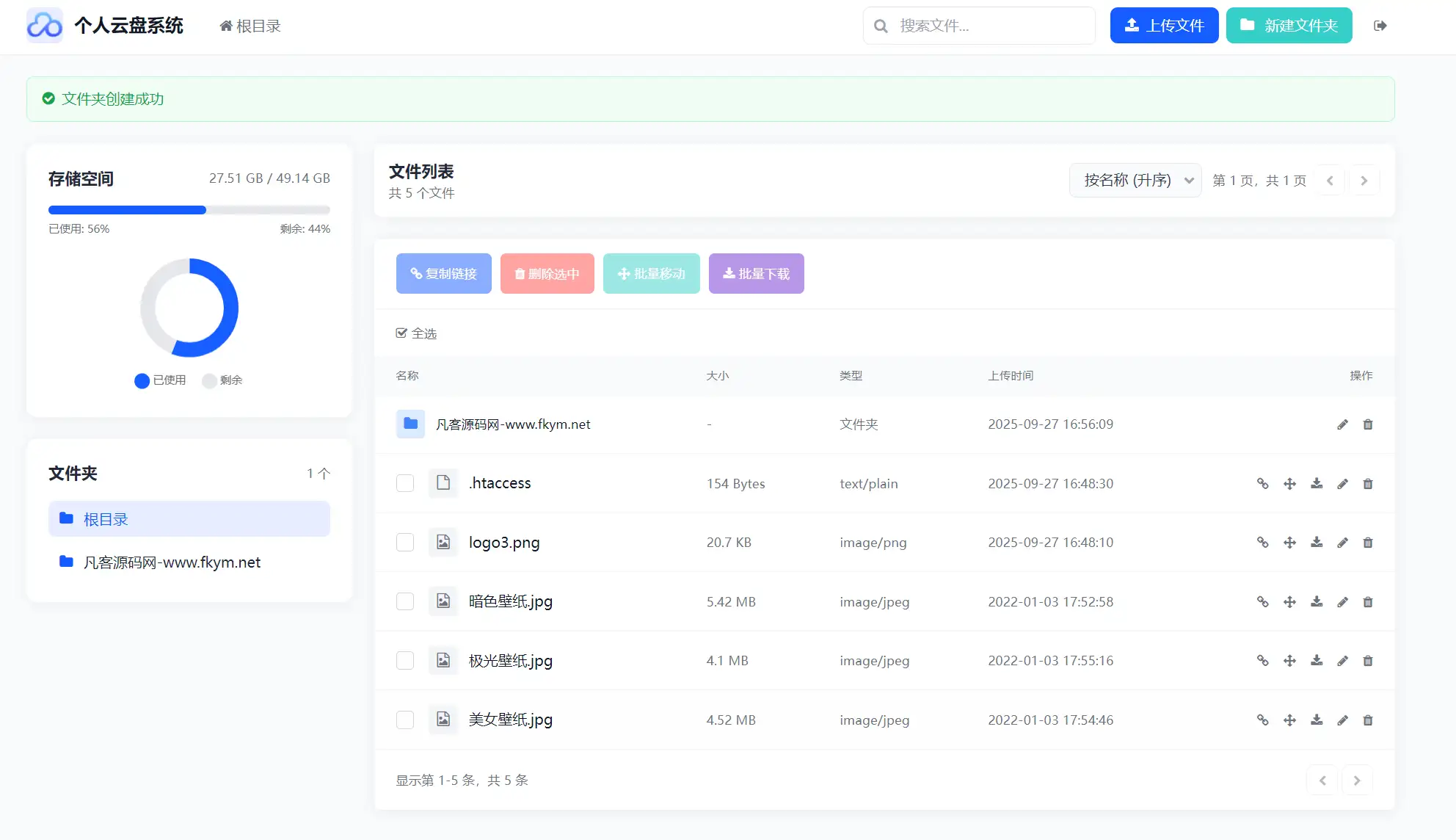Click the 上传文件 upload button
This screenshot has width=1456, height=840.
pos(1164,26)
